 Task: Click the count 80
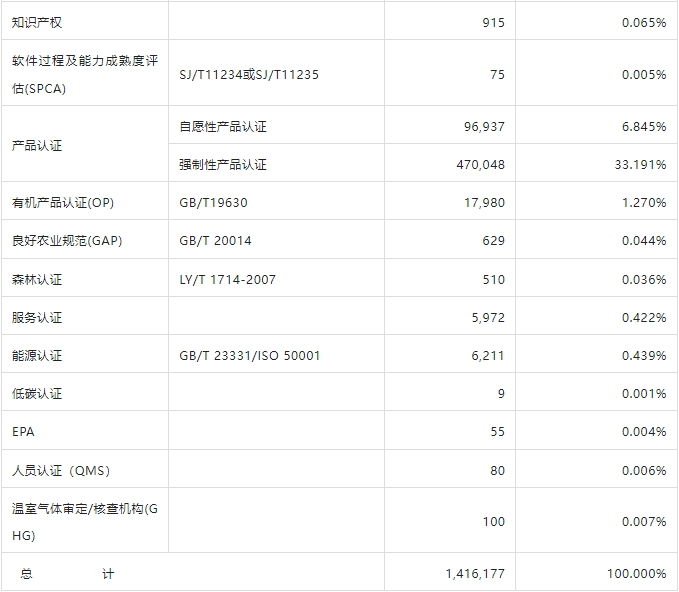pos(498,471)
